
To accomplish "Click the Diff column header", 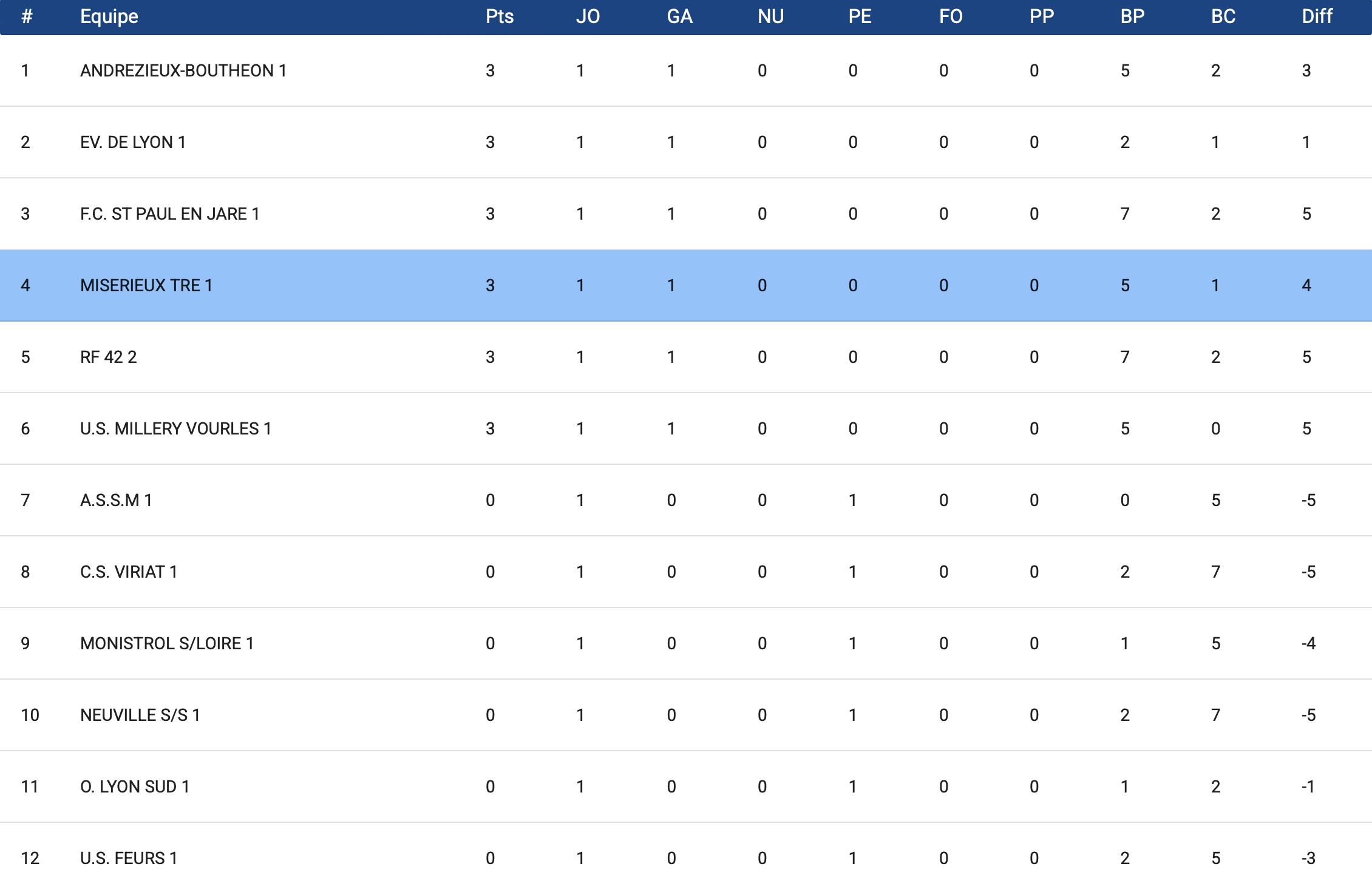I will [1317, 16].
